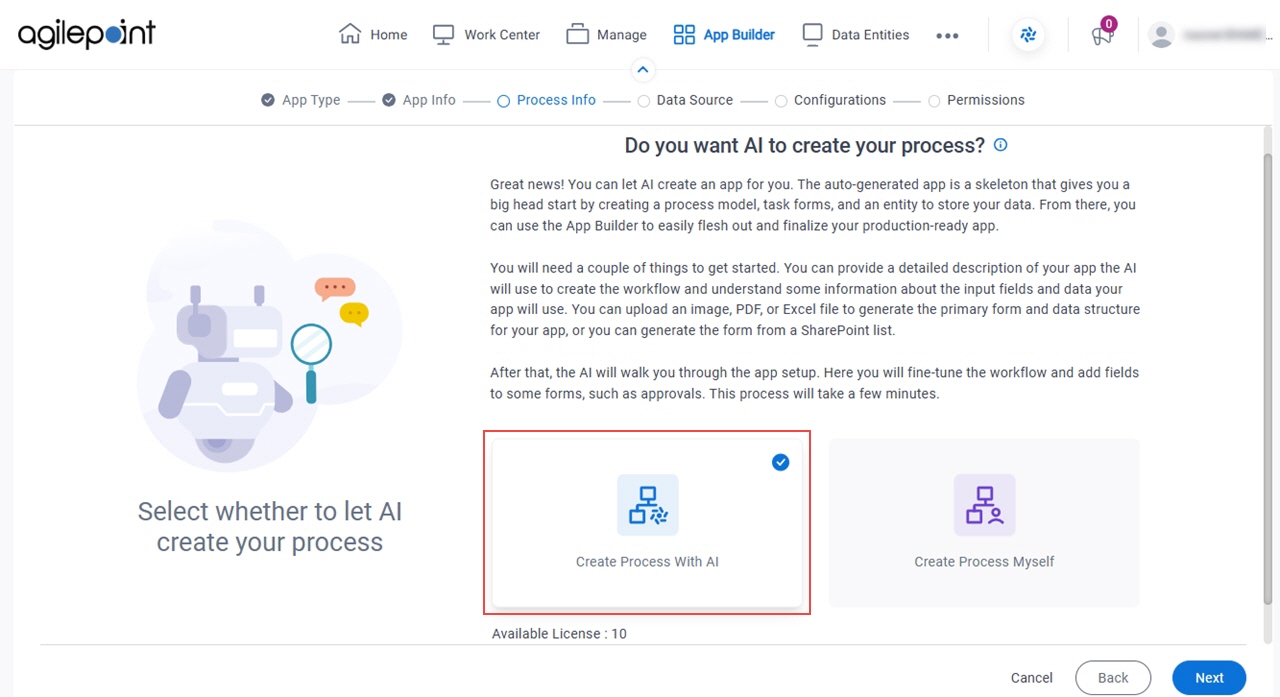The image size is (1280, 697).
Task: Click the Cancel link
Action: 1031,678
